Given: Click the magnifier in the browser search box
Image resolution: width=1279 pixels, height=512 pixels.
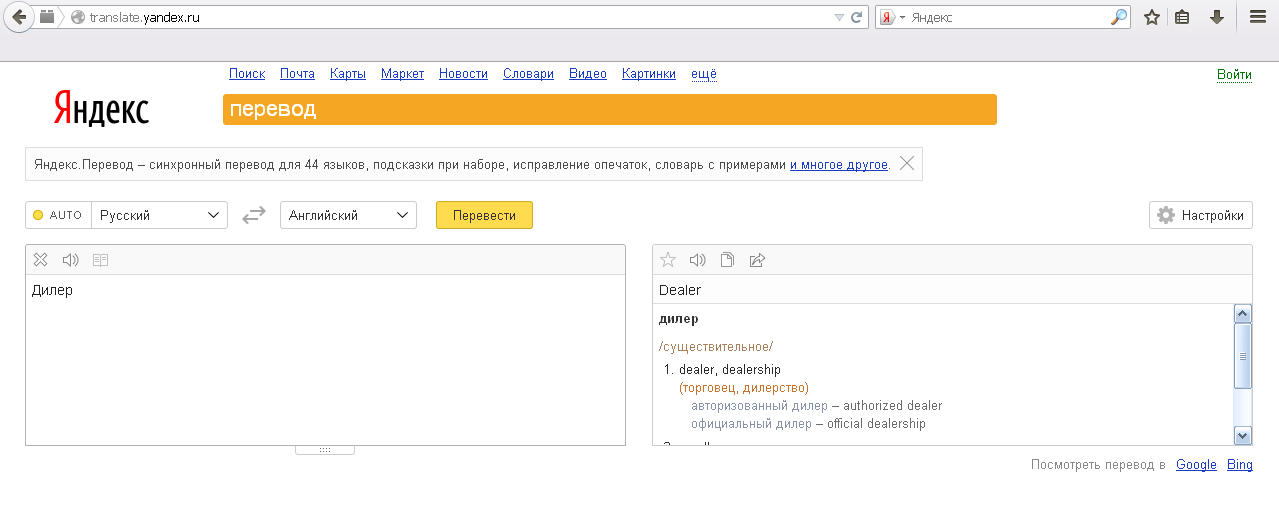Looking at the screenshot, I should (1118, 17).
